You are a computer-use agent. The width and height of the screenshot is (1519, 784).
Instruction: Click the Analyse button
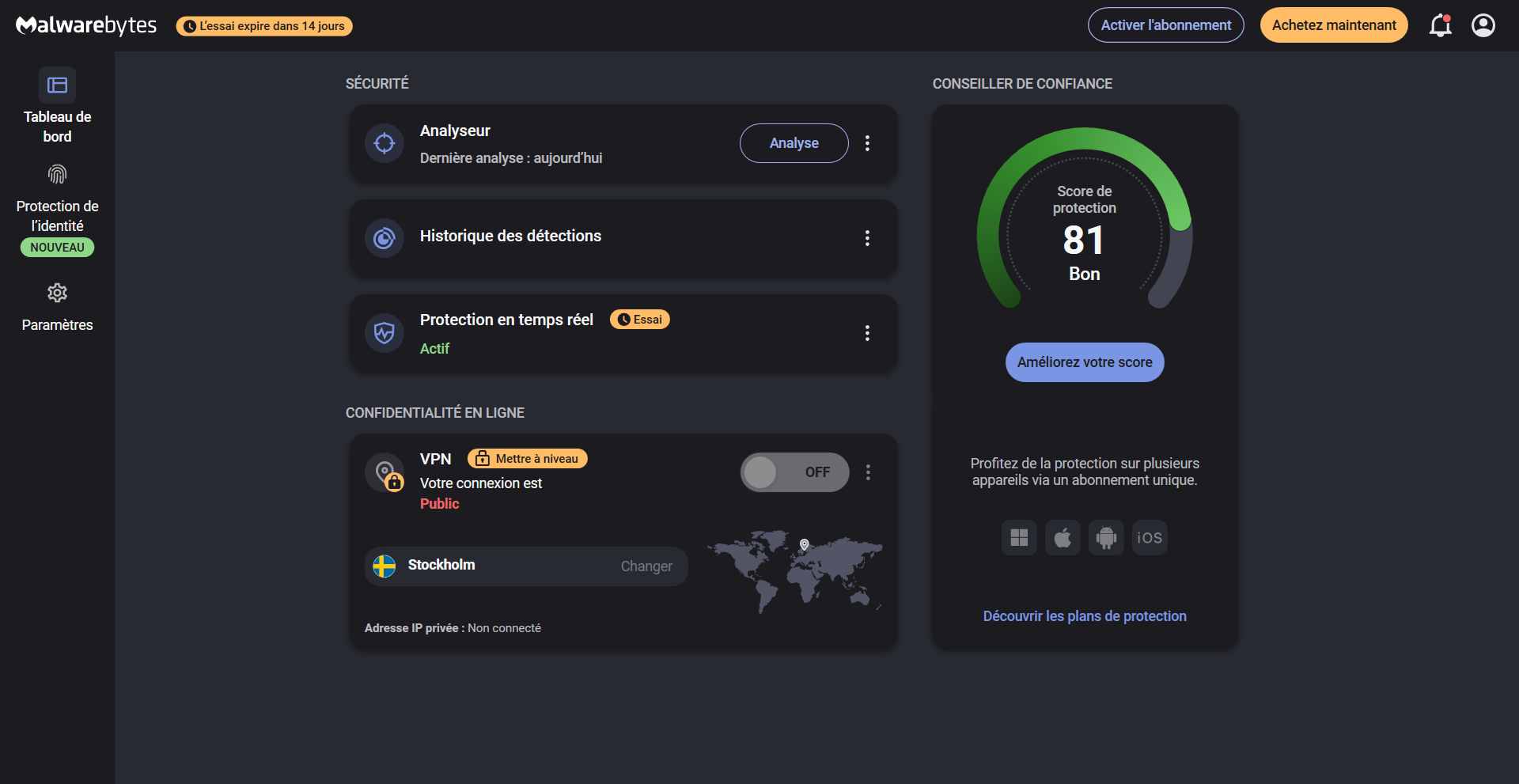pos(794,143)
